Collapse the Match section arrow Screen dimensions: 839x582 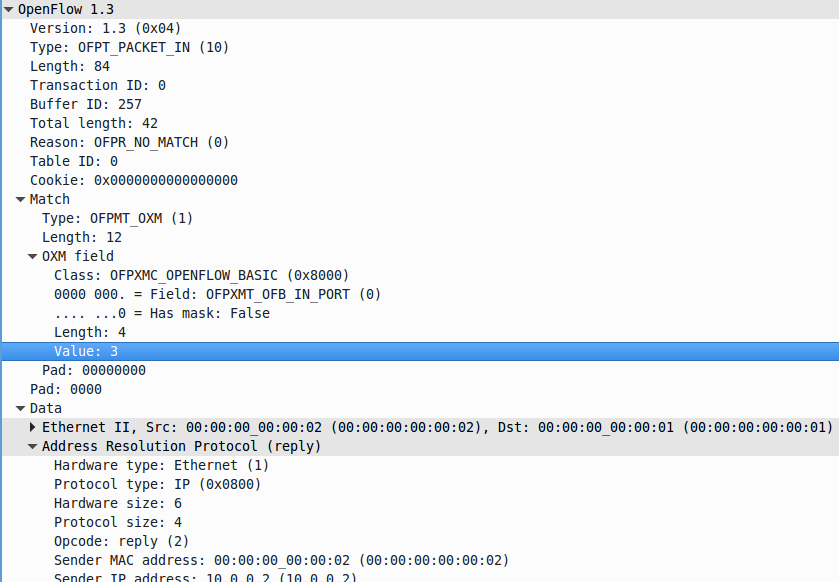click(x=20, y=199)
